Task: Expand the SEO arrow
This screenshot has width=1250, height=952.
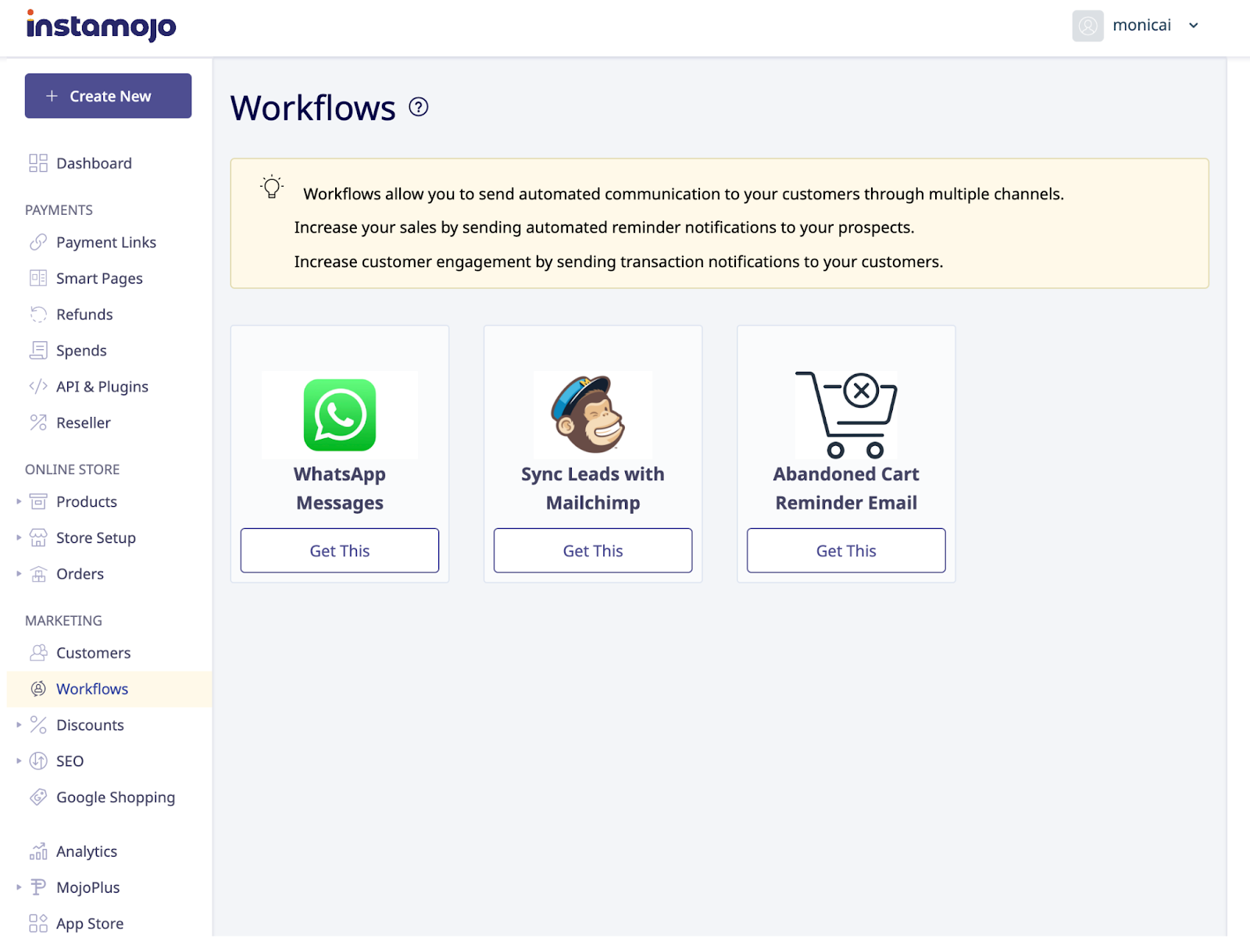Action: [19, 761]
